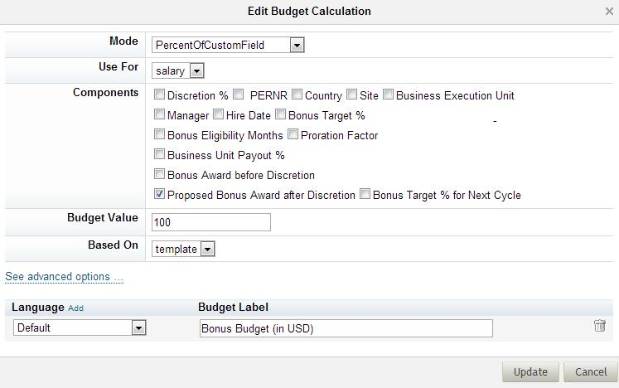The height and width of the screenshot is (388, 619).
Task: Tick Business Unit Payout % checkbox
Action: point(159,154)
